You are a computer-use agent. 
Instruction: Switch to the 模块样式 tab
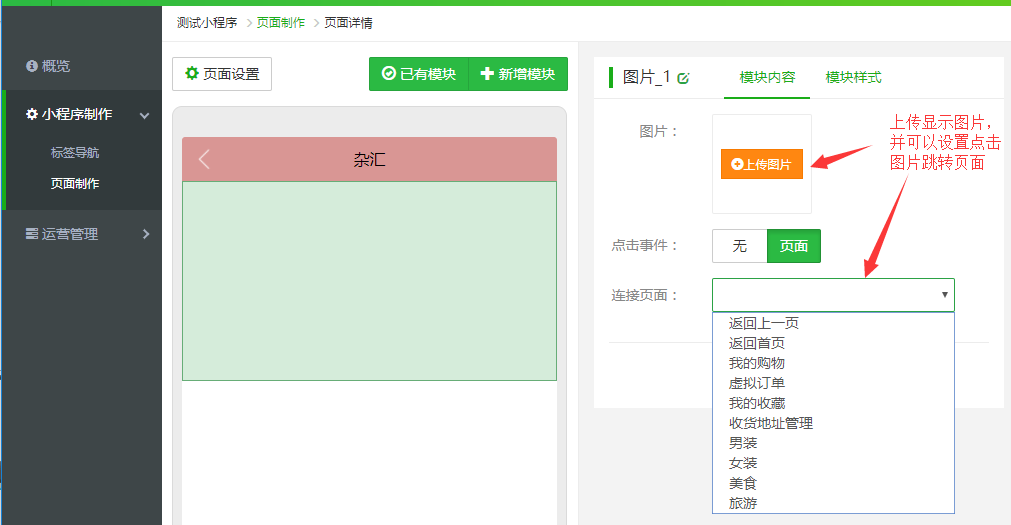point(853,77)
